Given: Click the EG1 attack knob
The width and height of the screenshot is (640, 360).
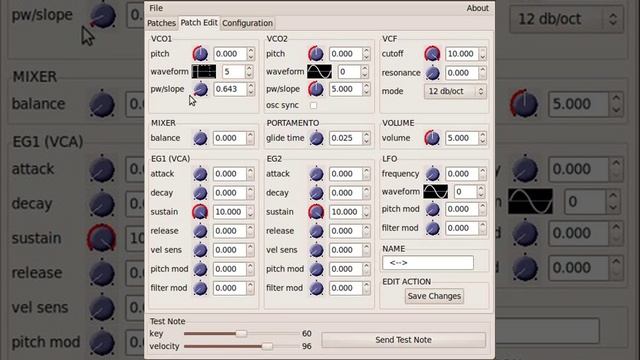Looking at the screenshot, I should pos(200,174).
